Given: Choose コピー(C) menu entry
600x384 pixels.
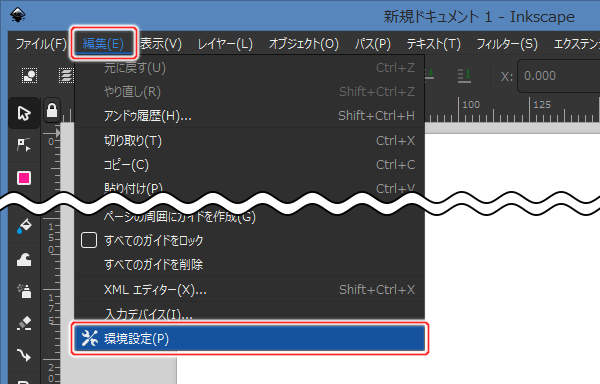Looking at the screenshot, I should pyautogui.click(x=249, y=164).
